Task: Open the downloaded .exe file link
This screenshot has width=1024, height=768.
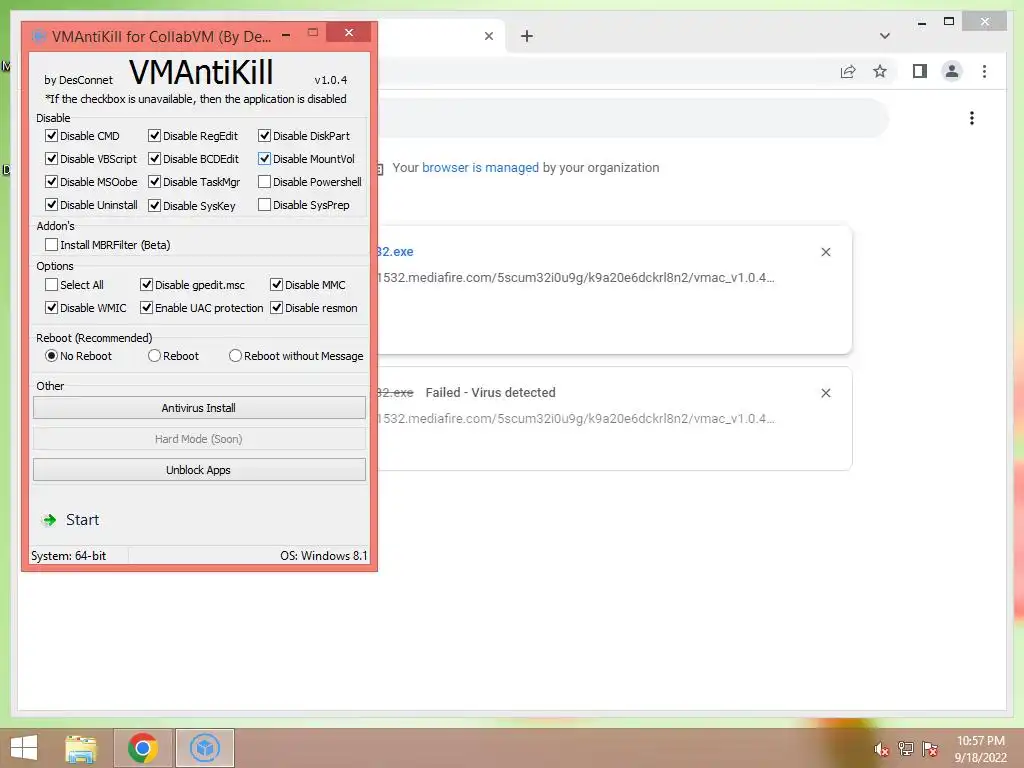Action: (395, 251)
